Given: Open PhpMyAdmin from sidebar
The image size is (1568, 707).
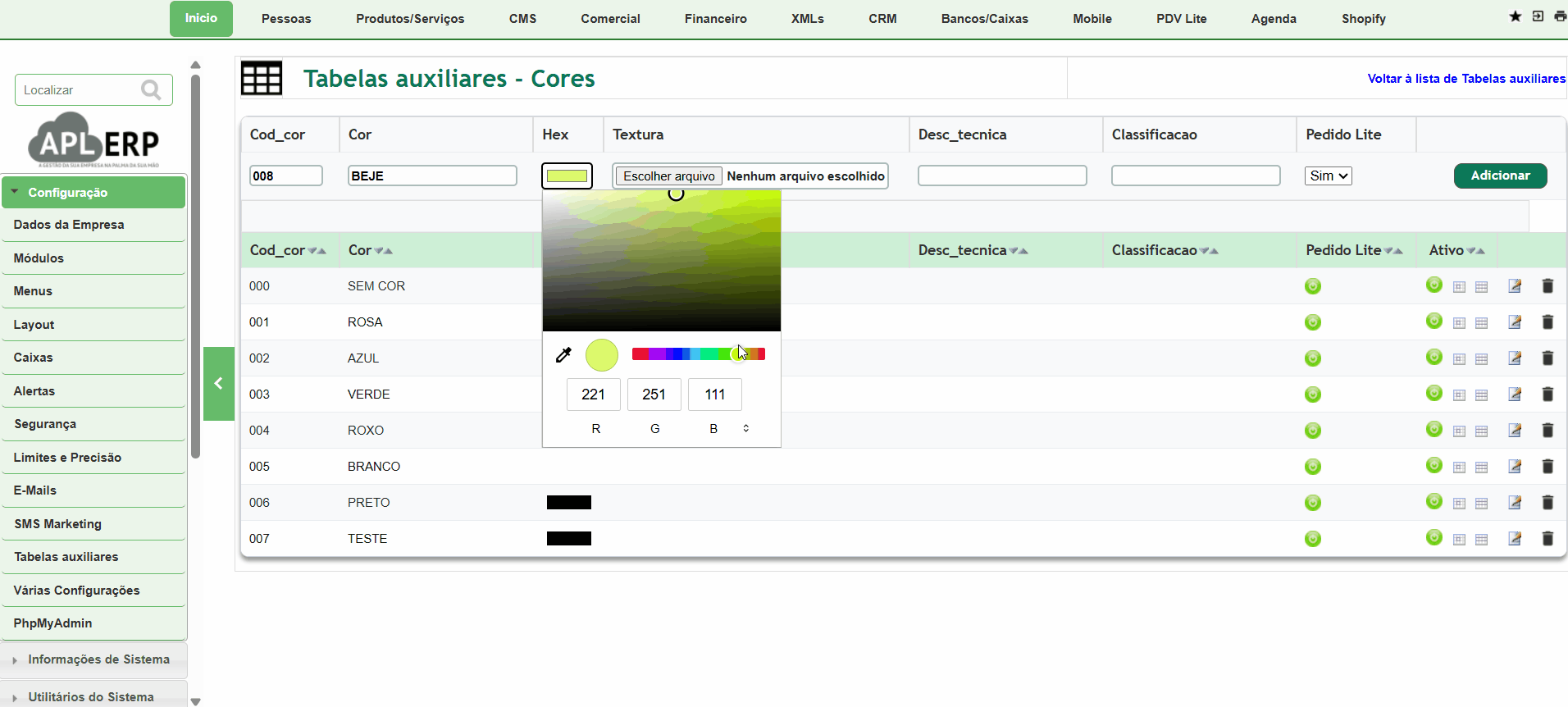Looking at the screenshot, I should coord(93,623).
